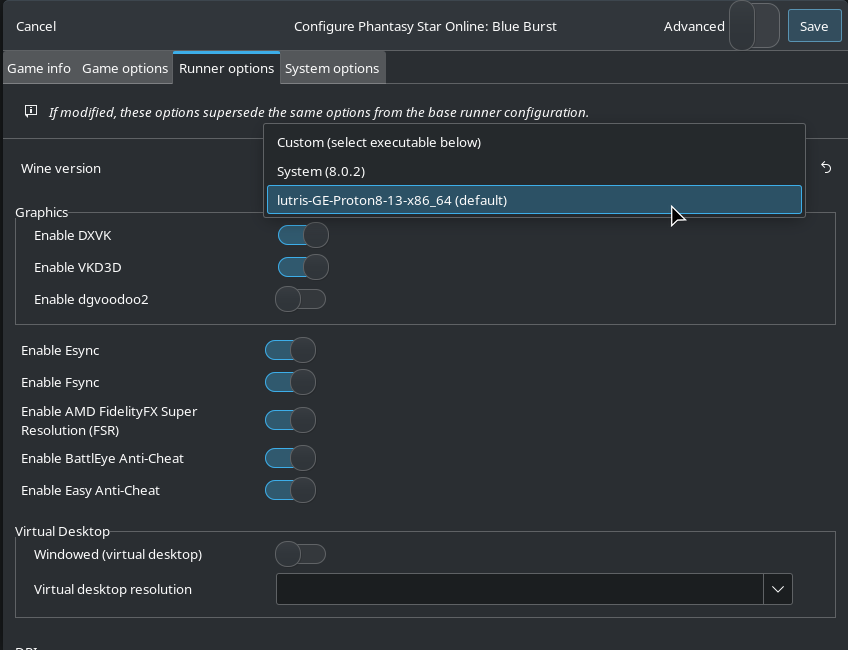
Task: Open Virtual desktop resolution dropdown arrow
Action: pos(777,589)
